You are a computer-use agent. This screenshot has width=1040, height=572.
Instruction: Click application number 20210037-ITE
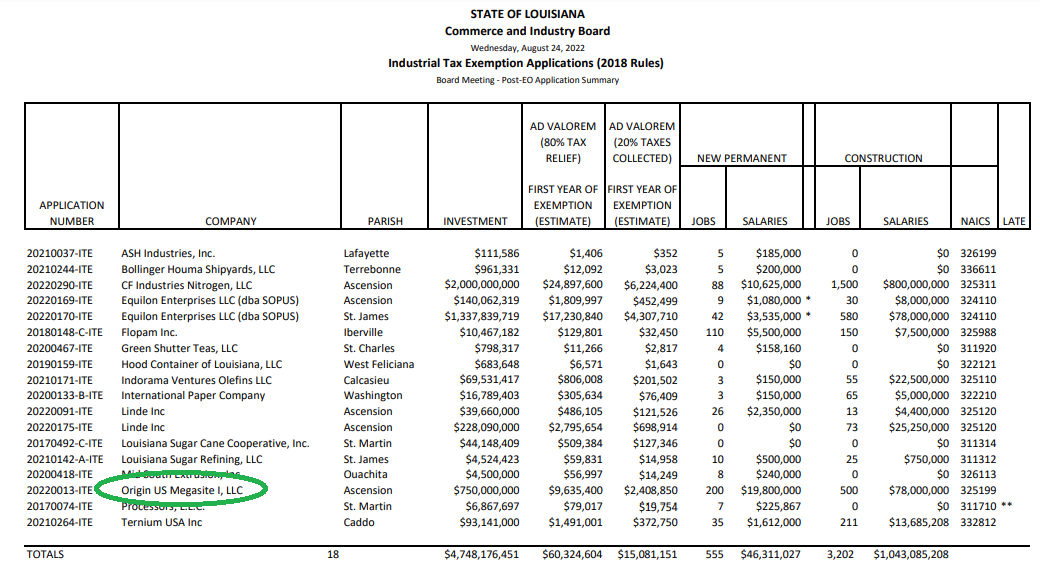coord(60,253)
